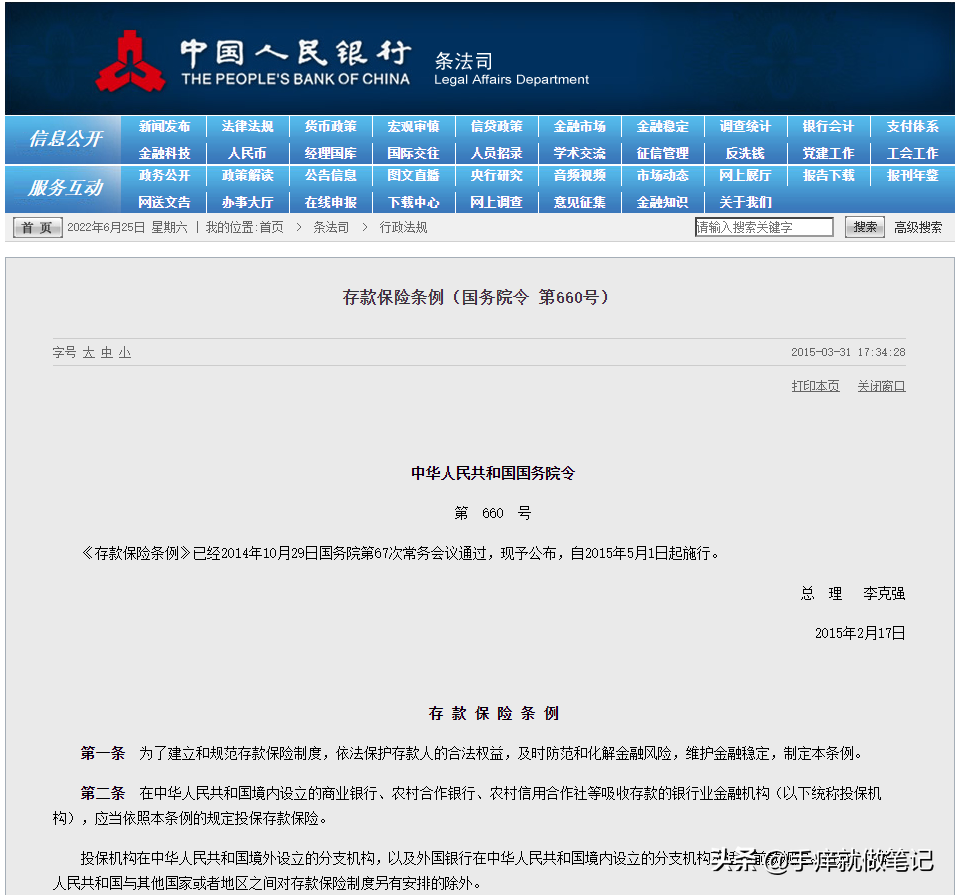Follow the 行政法规 breadcrumb link
The width and height of the screenshot is (956, 895).
tap(403, 227)
